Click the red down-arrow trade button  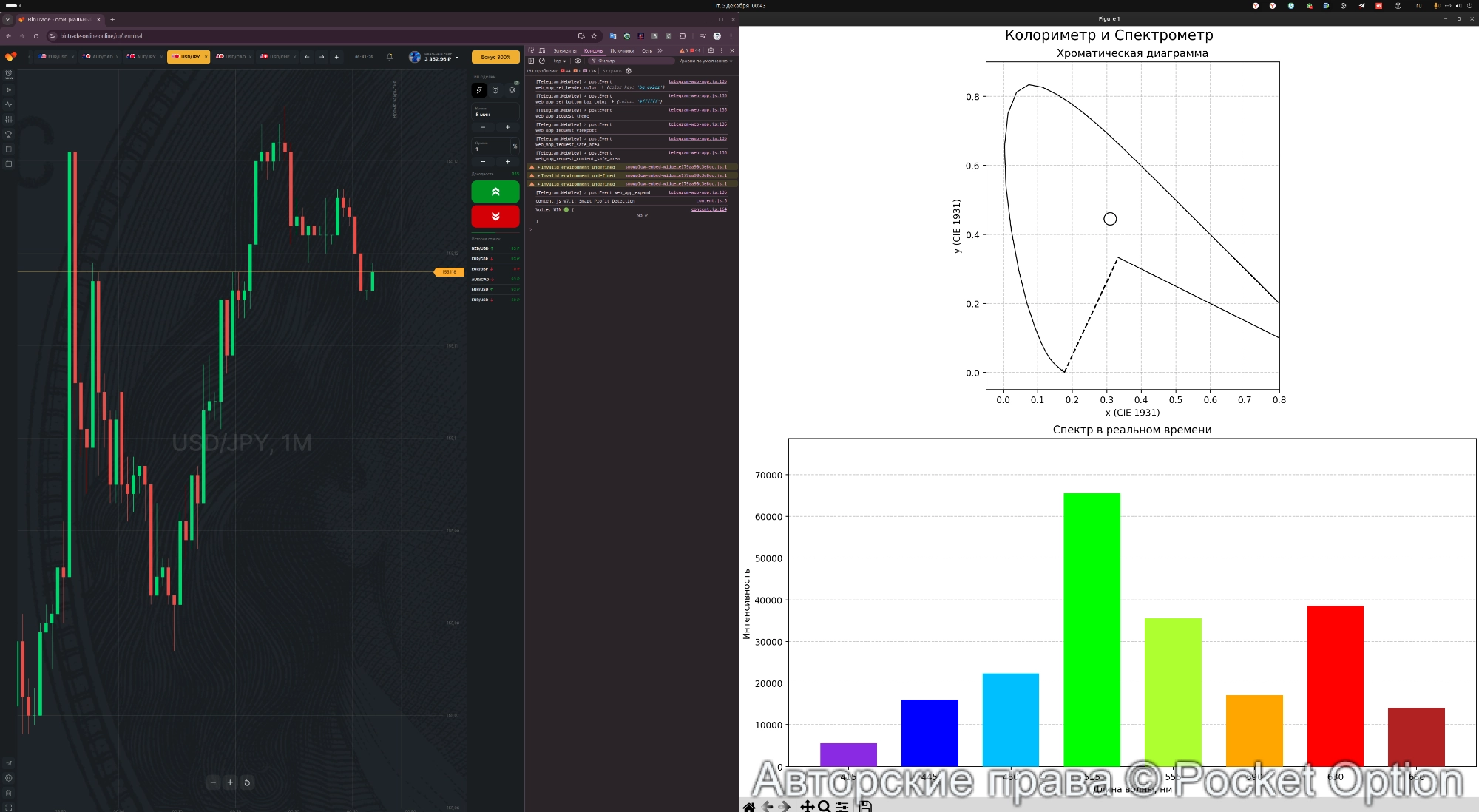click(495, 216)
